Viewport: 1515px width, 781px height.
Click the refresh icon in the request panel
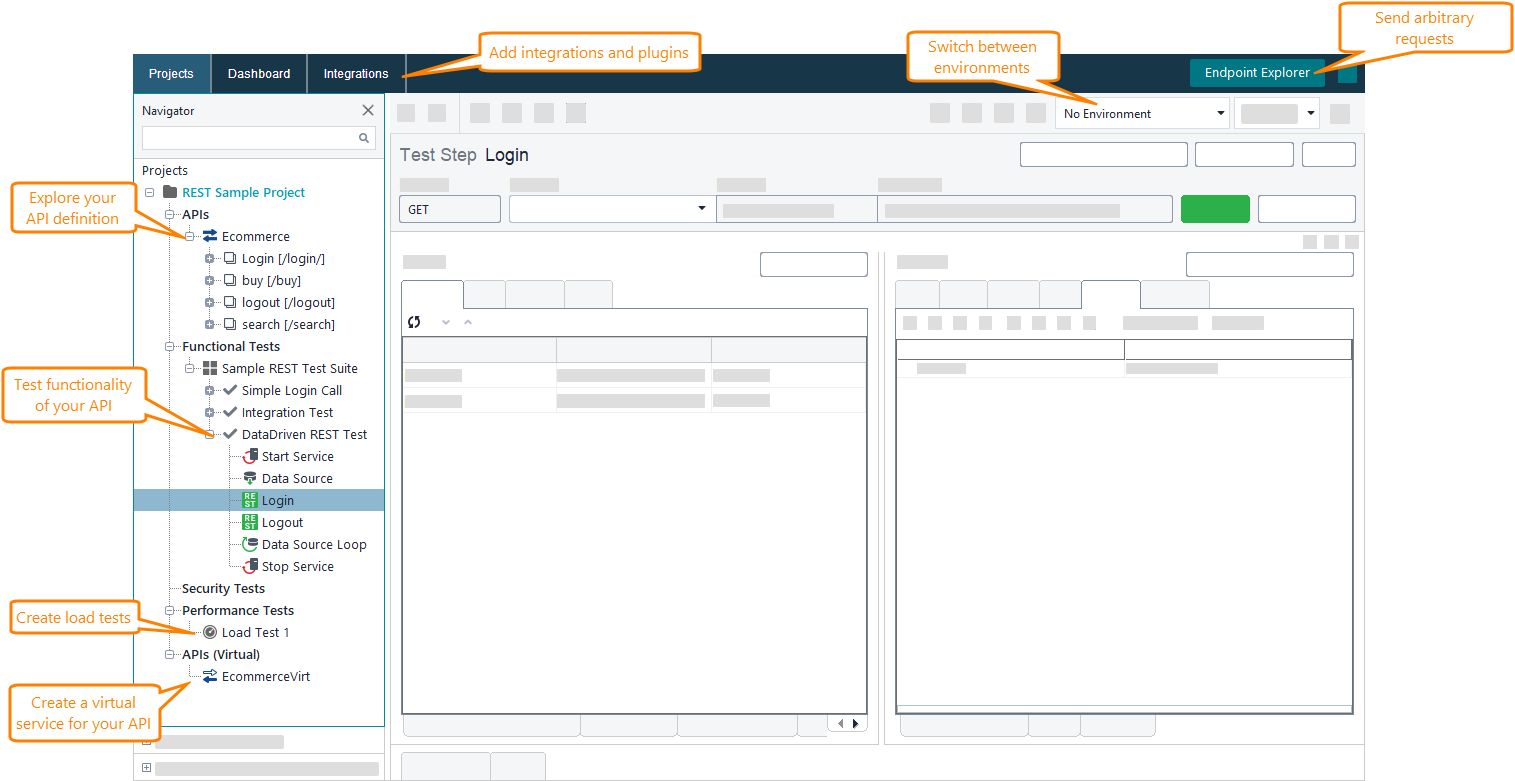(415, 322)
